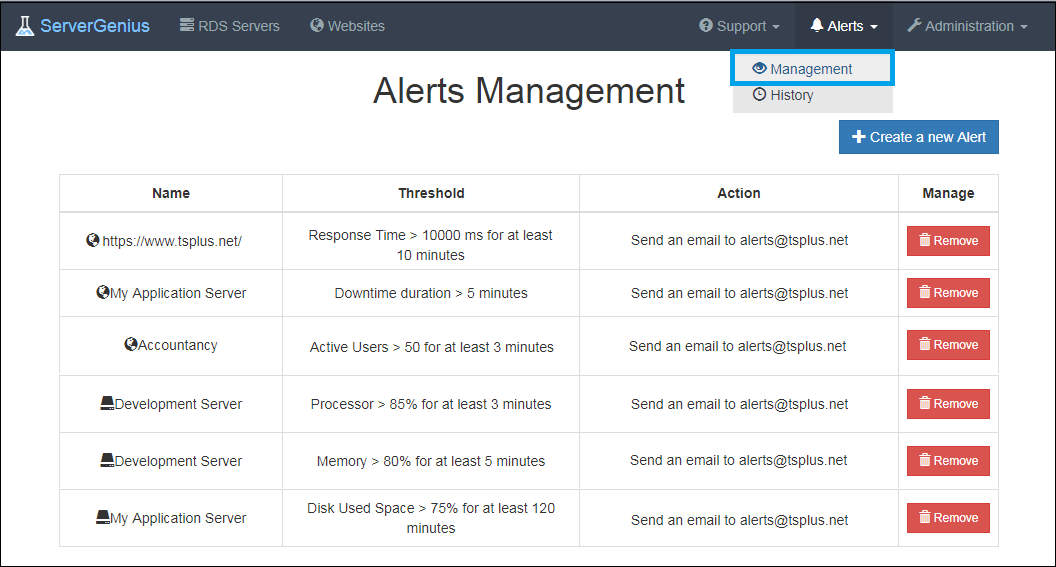Open History from the Alerts menu
Viewport: 1056px width, 567px height.
pyautogui.click(x=791, y=95)
